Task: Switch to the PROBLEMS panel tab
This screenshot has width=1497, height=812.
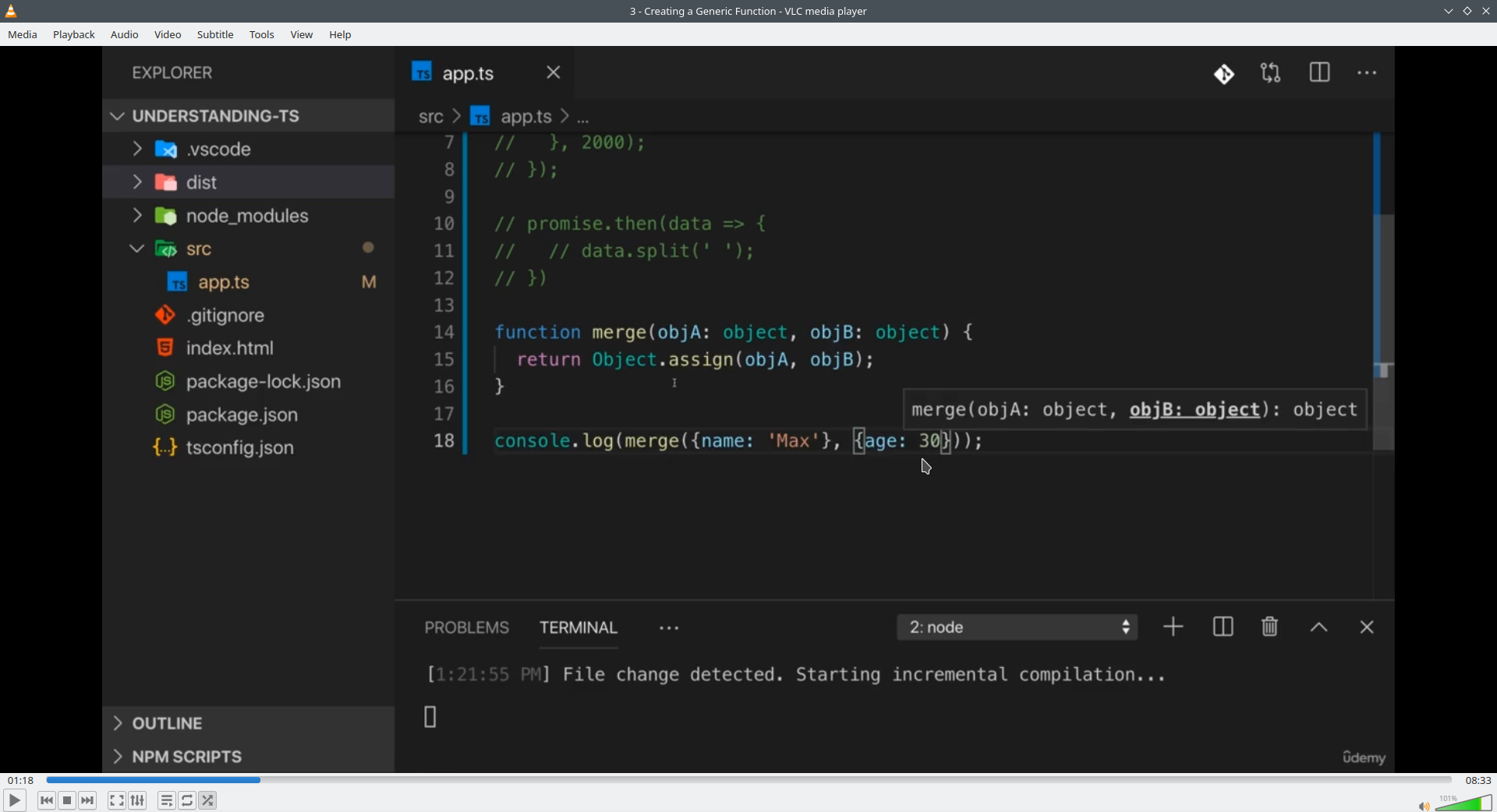Action: point(466,627)
